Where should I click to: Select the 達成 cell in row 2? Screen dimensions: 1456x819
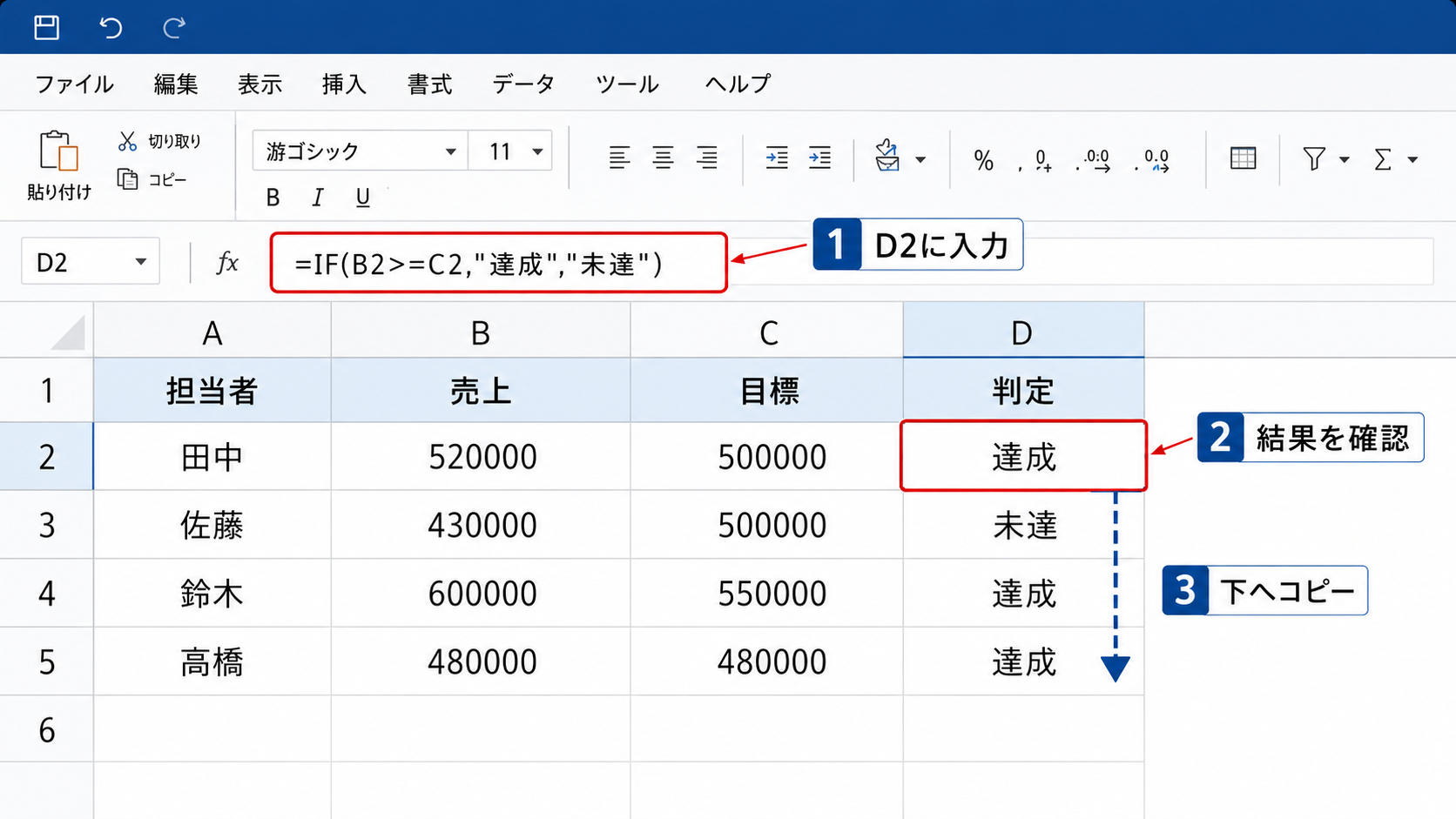click(x=1023, y=457)
